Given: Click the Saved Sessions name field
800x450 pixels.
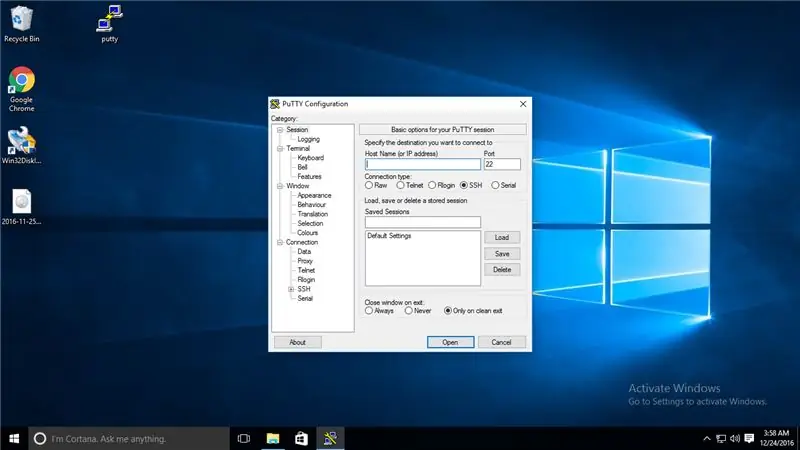Looking at the screenshot, I should (x=423, y=222).
